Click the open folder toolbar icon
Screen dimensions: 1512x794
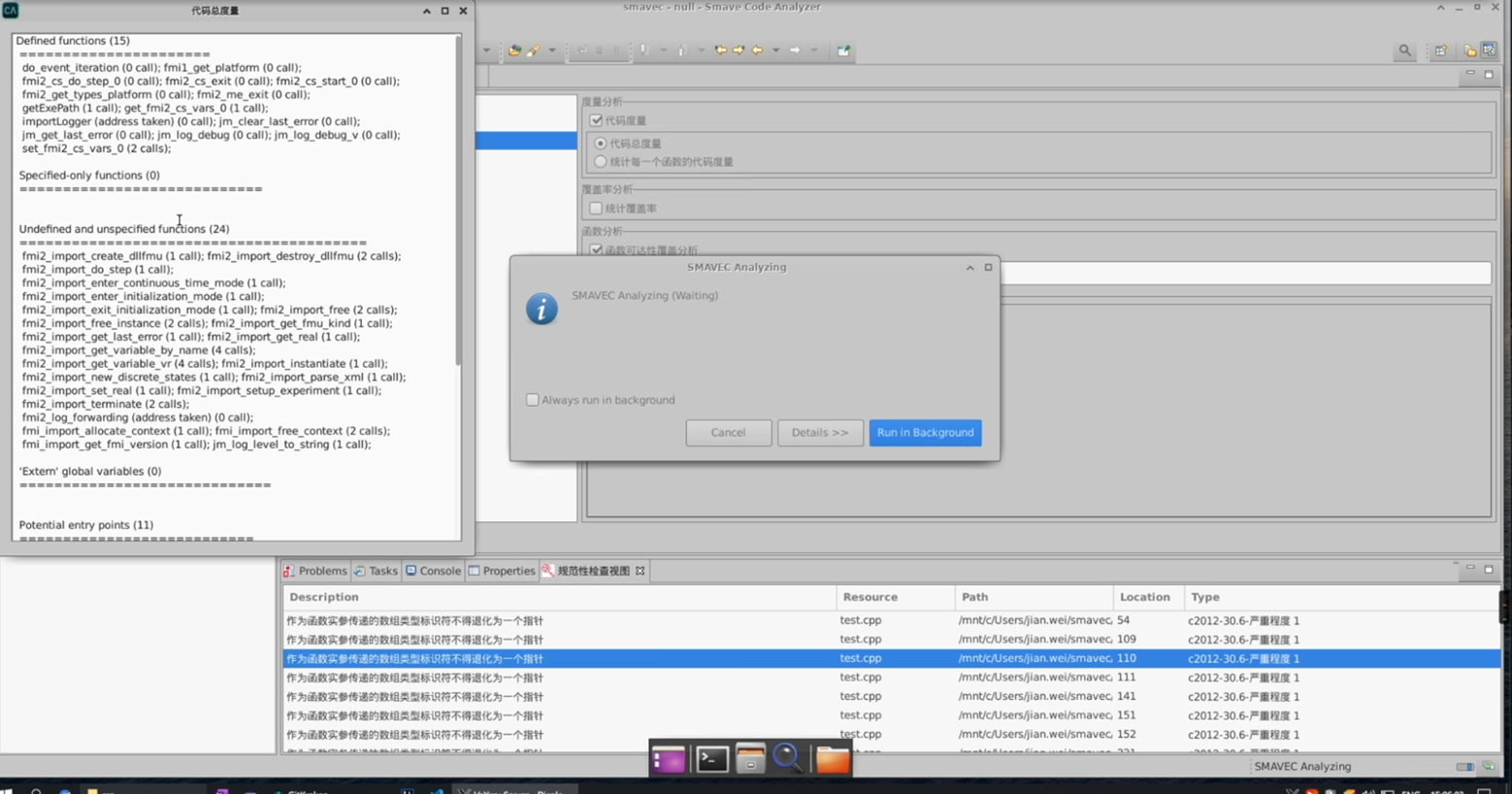(x=514, y=50)
